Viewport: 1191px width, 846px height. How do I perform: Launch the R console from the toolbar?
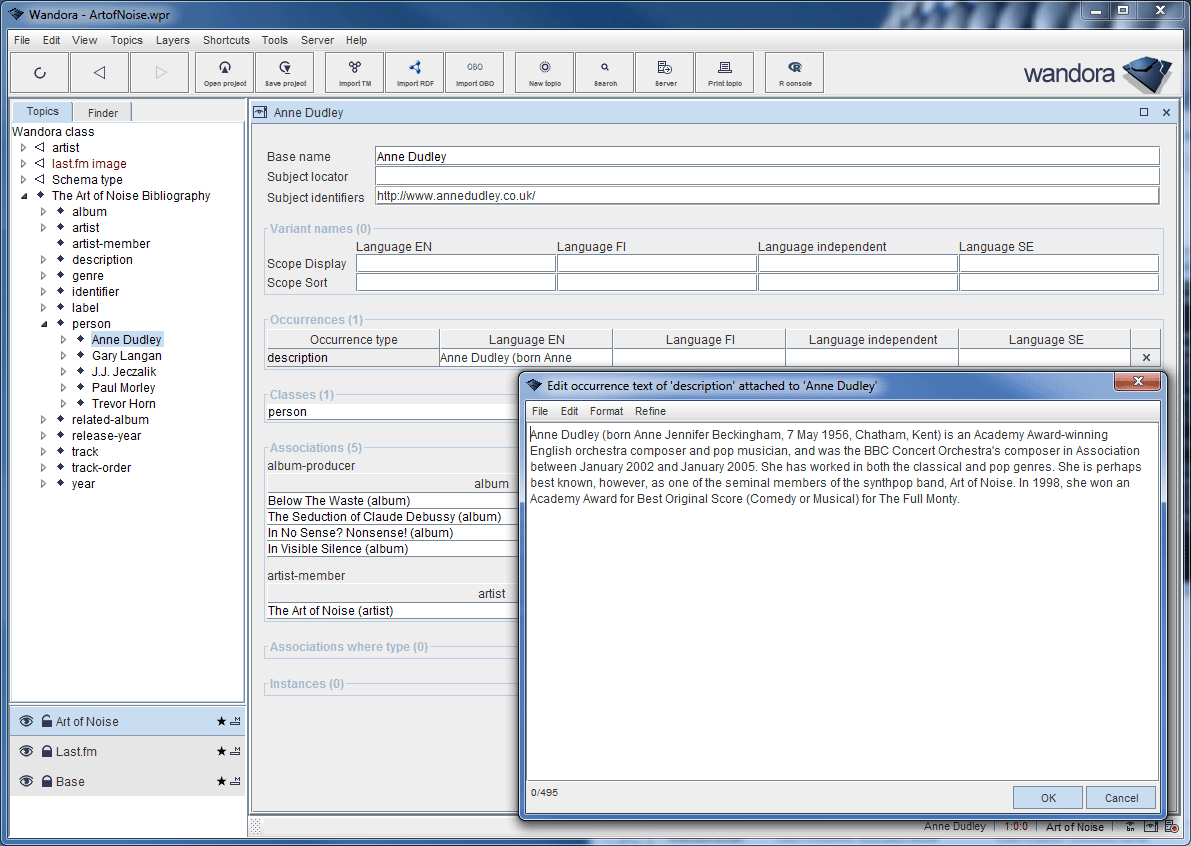pos(794,72)
